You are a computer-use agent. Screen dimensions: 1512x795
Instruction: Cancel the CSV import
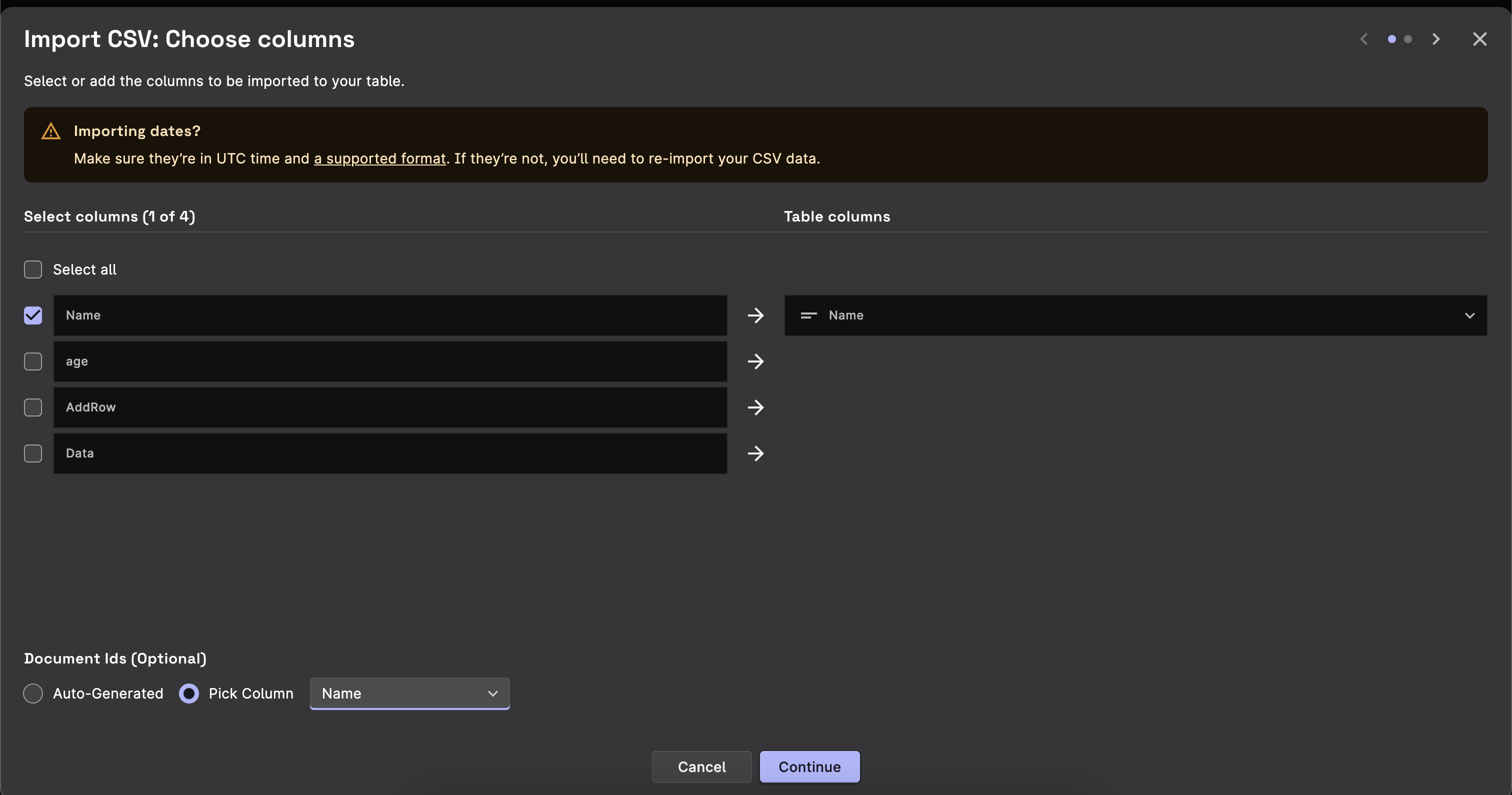701,767
